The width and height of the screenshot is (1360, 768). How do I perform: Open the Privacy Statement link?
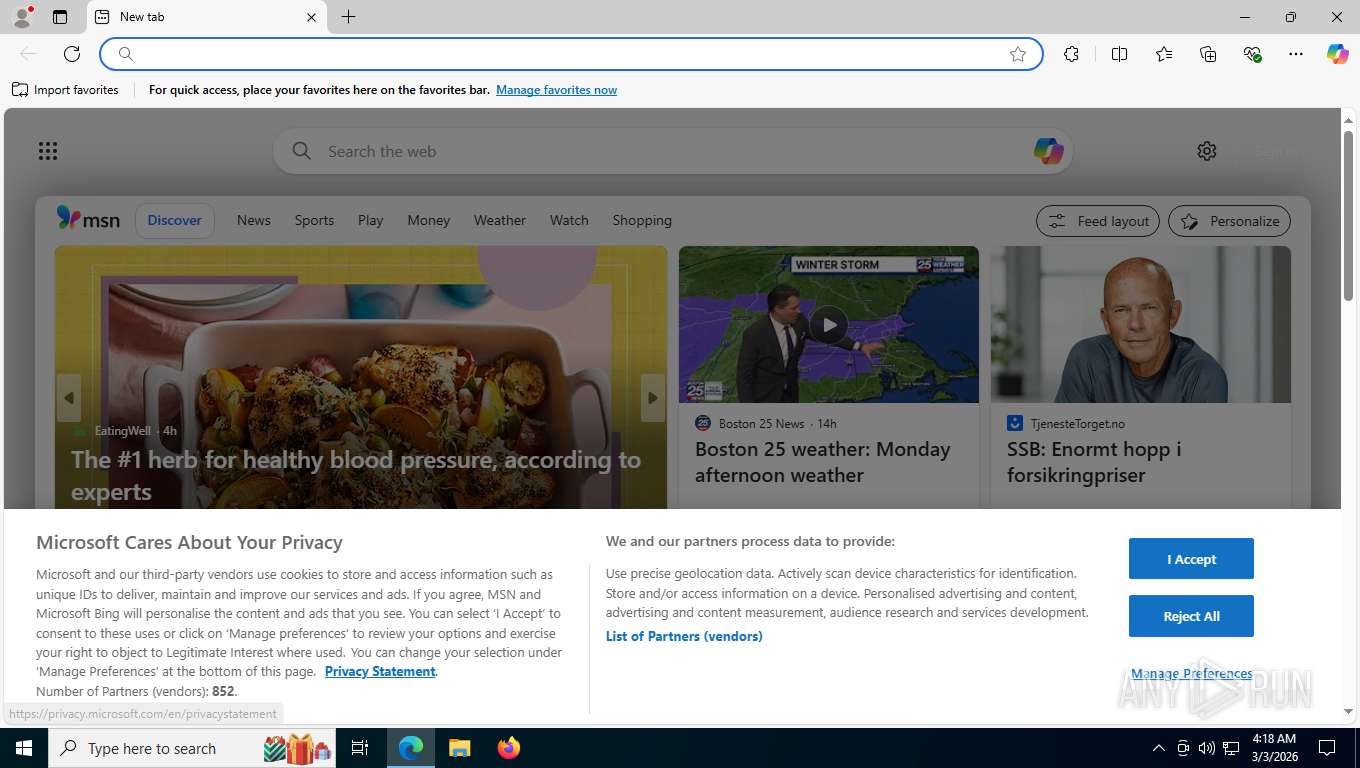tap(380, 671)
